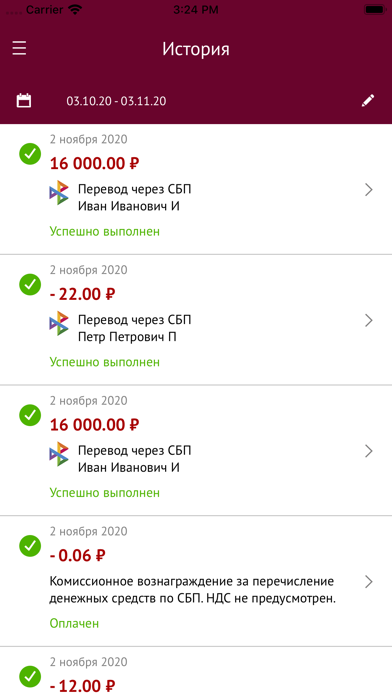
Task: Expand commission fee entry chevron
Action: [x=368, y=581]
